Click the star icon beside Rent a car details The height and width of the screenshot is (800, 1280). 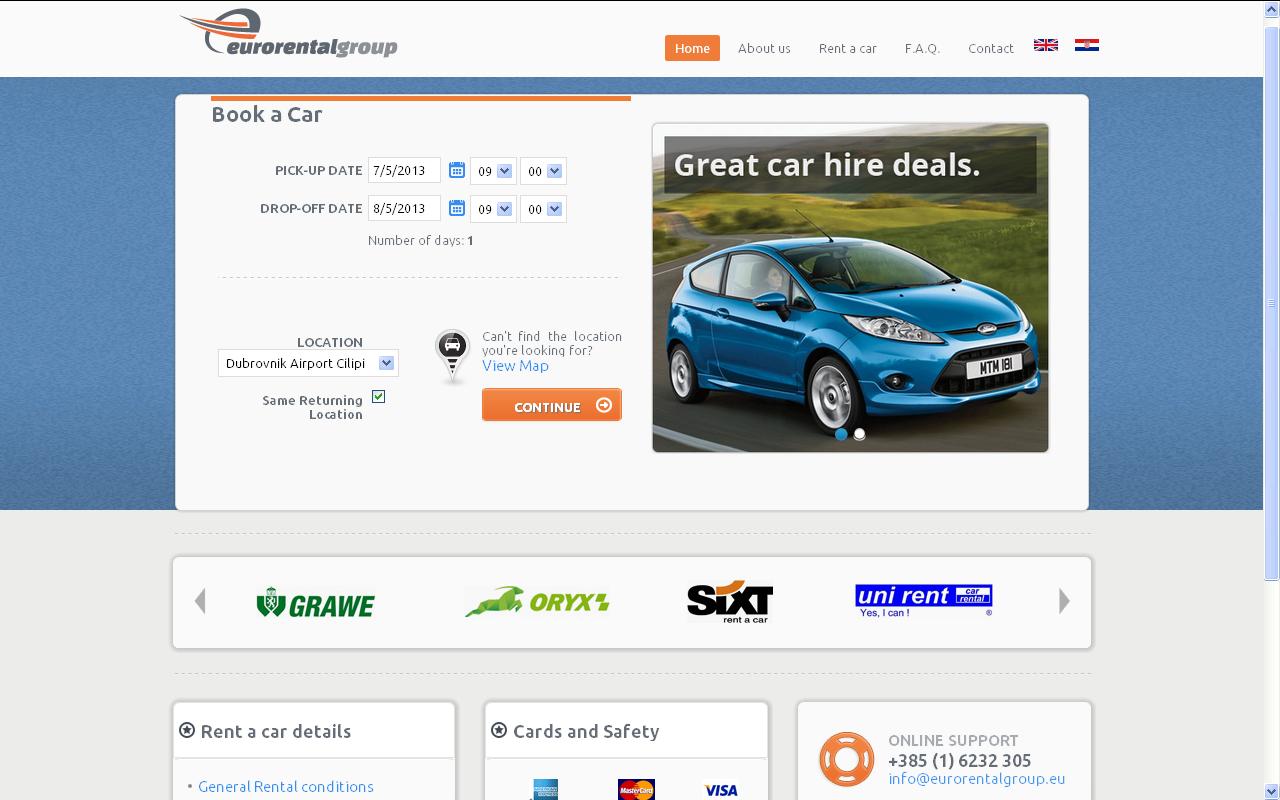(x=187, y=730)
